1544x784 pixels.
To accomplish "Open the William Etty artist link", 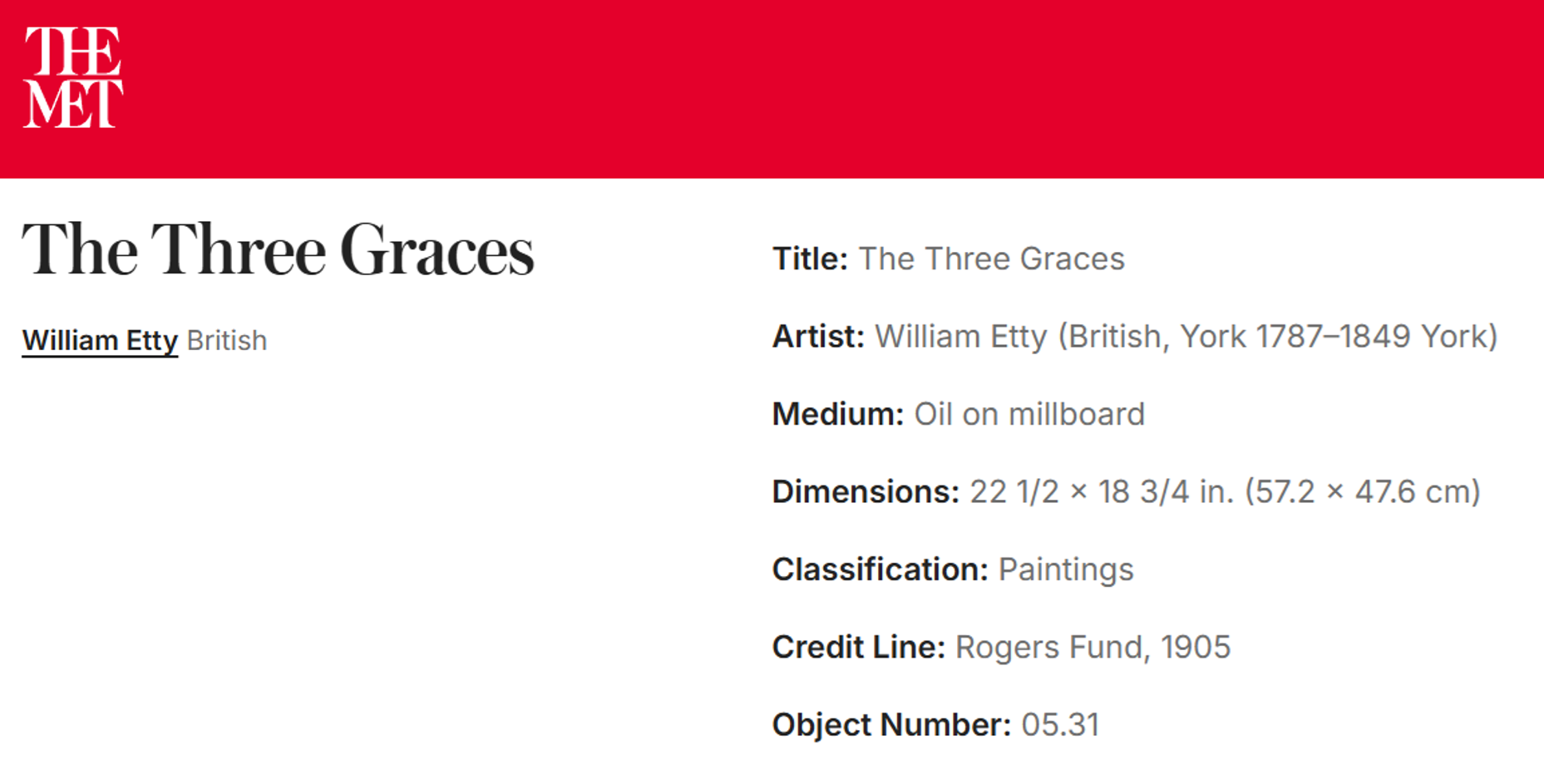I will click(100, 341).
